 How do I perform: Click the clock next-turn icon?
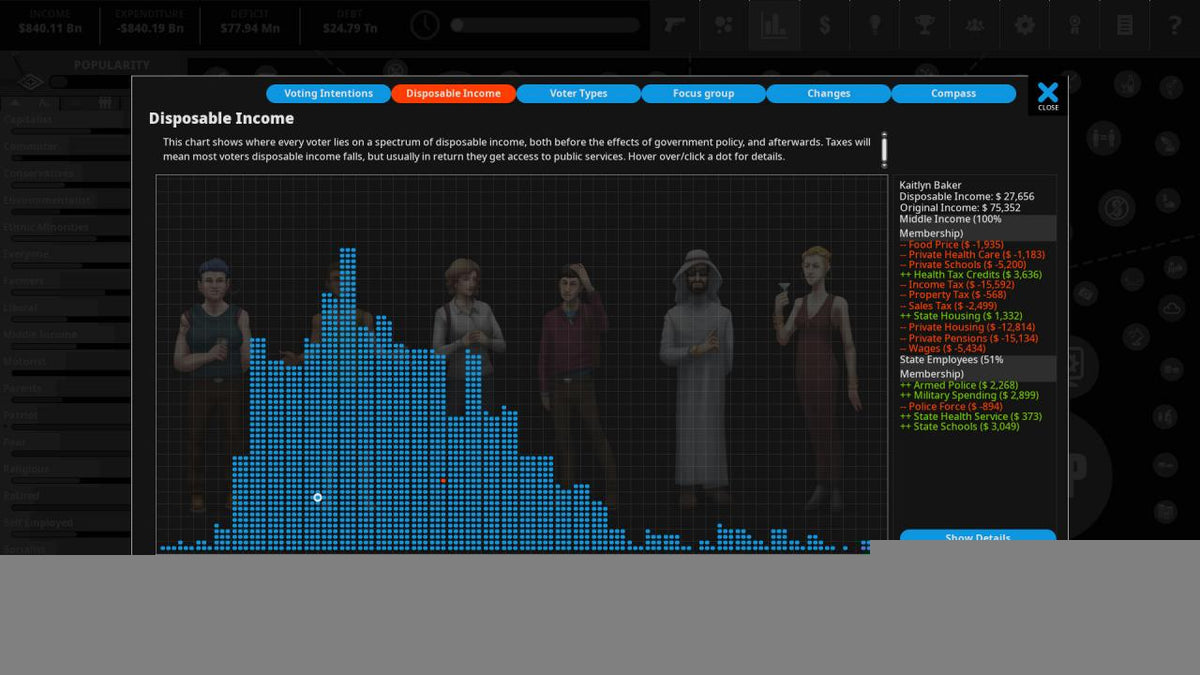click(x=425, y=25)
